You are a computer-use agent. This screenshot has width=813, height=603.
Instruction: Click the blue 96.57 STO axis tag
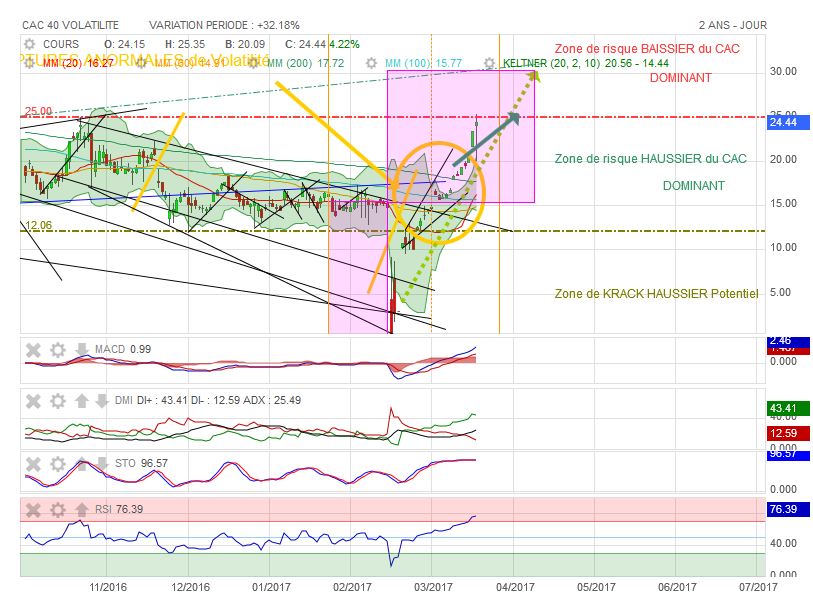(788, 455)
